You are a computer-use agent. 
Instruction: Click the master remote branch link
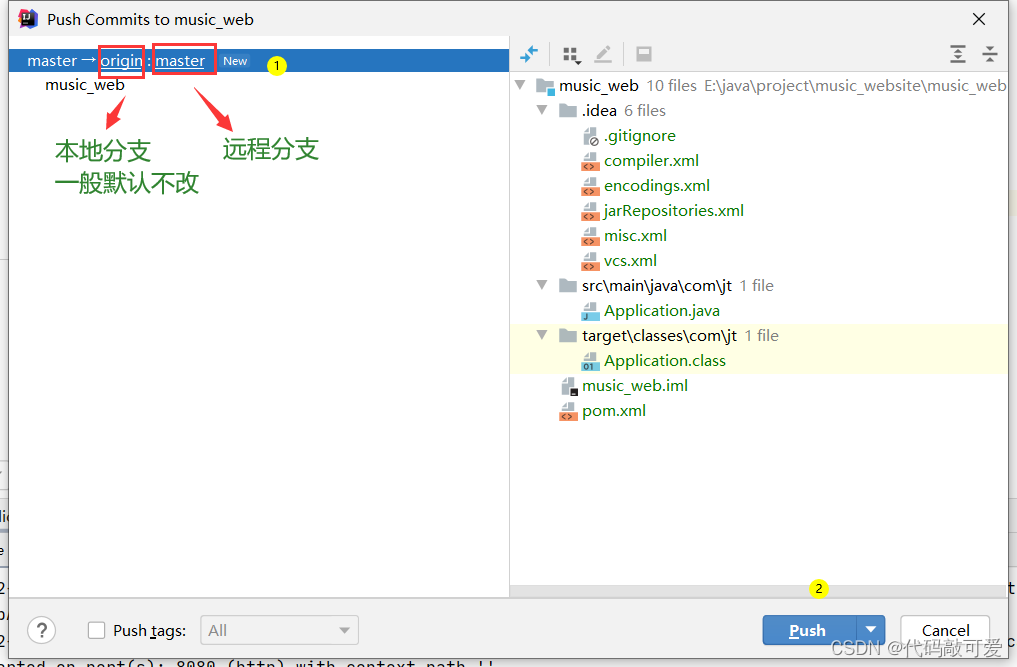[180, 61]
